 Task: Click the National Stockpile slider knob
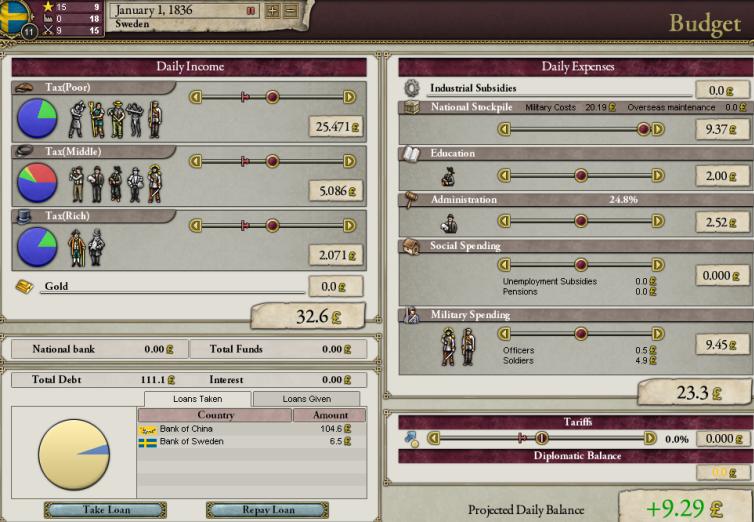click(643, 129)
